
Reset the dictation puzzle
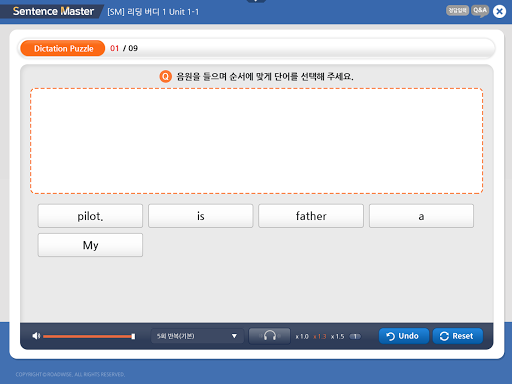pos(458,336)
